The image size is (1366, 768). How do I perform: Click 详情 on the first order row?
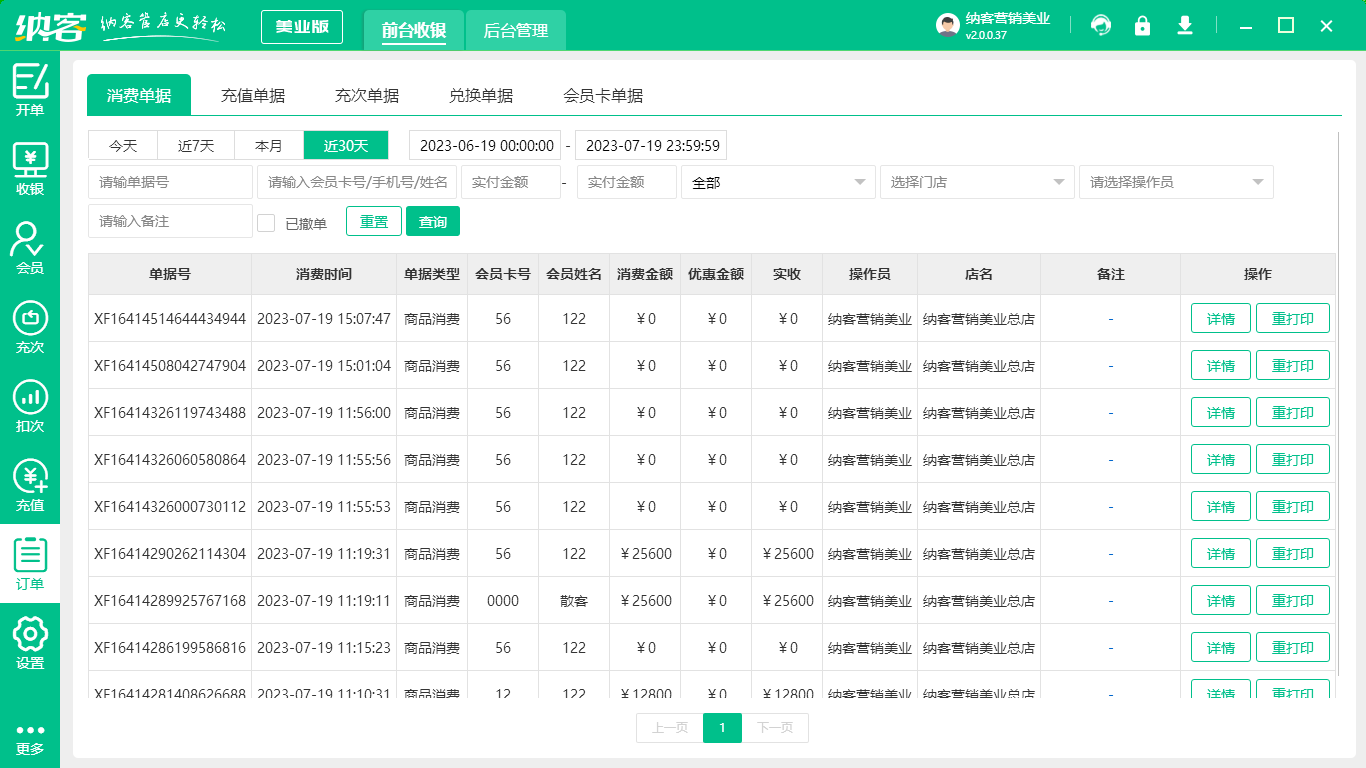click(1220, 318)
